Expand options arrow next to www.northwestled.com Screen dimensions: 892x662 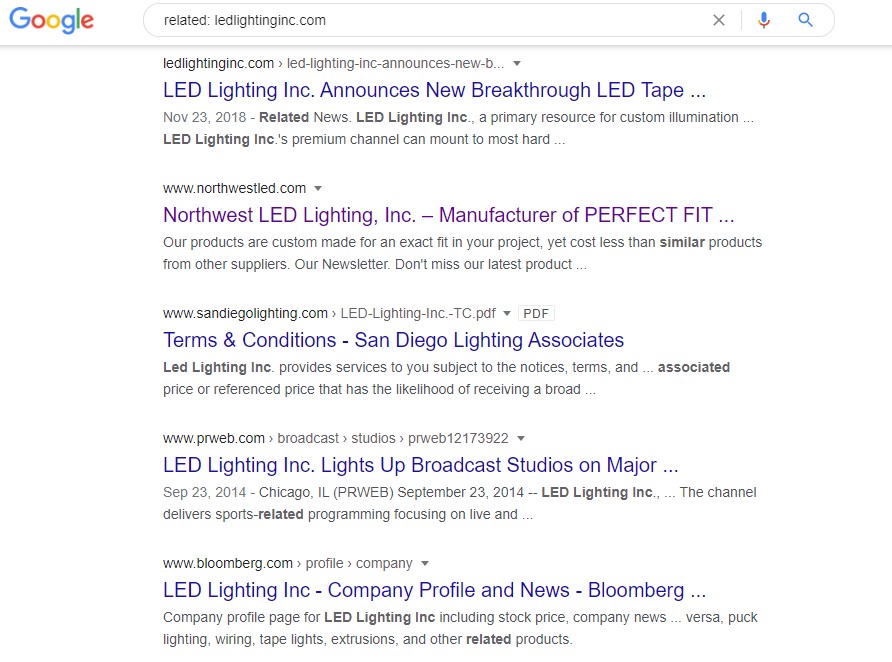coord(318,188)
